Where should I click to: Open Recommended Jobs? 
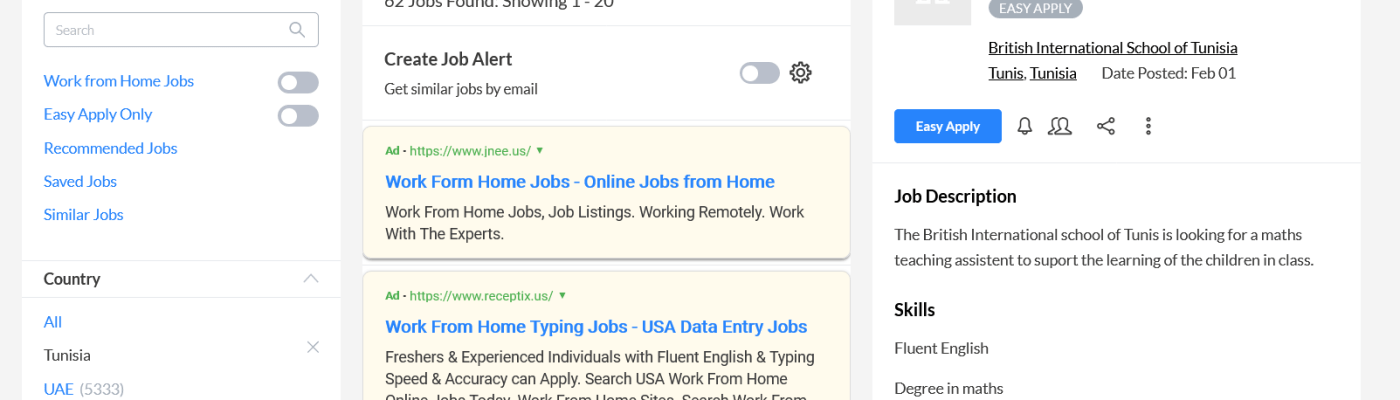pos(110,148)
